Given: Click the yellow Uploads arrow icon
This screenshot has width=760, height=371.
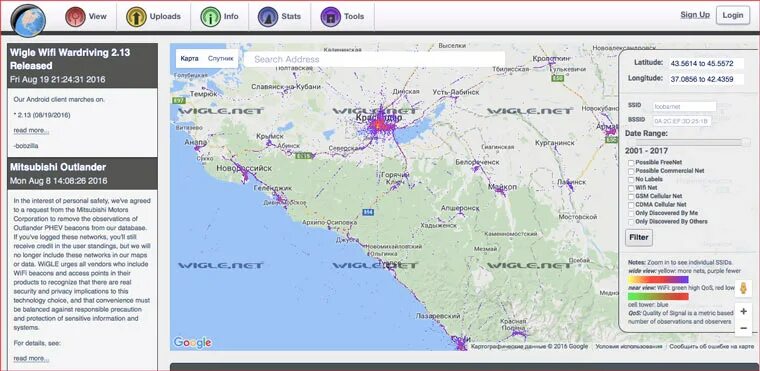Looking at the screenshot, I should 136,16.
